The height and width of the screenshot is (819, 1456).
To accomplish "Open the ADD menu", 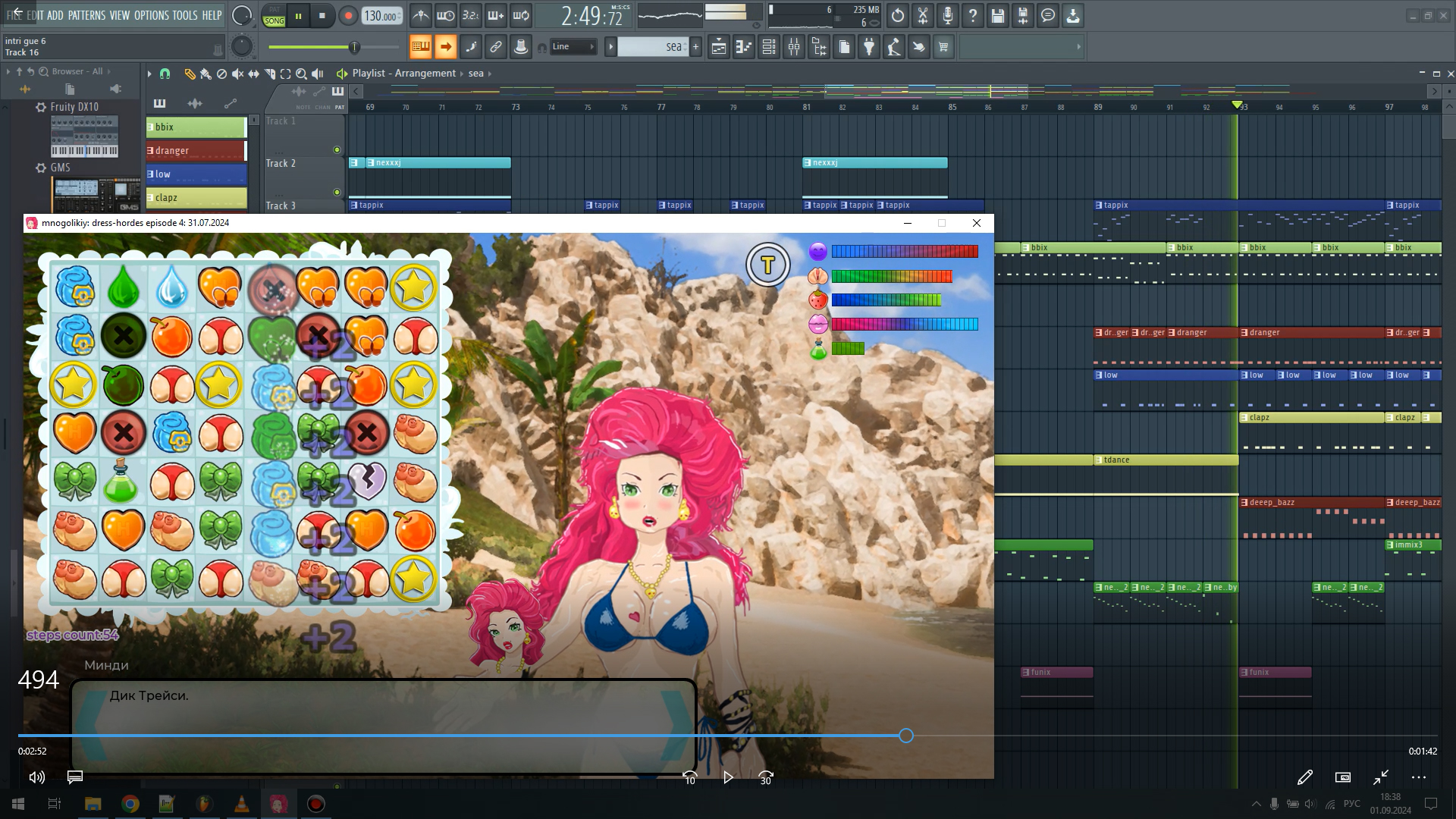I will tap(55, 15).
